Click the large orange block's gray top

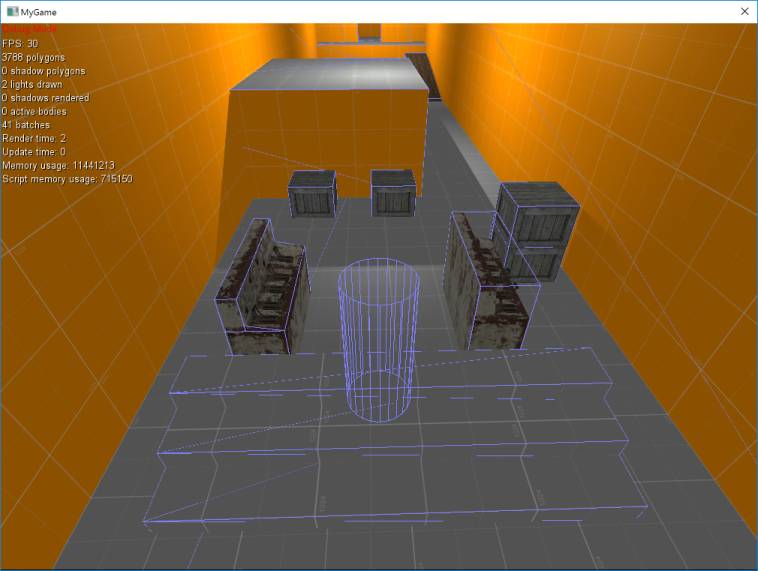[330, 78]
